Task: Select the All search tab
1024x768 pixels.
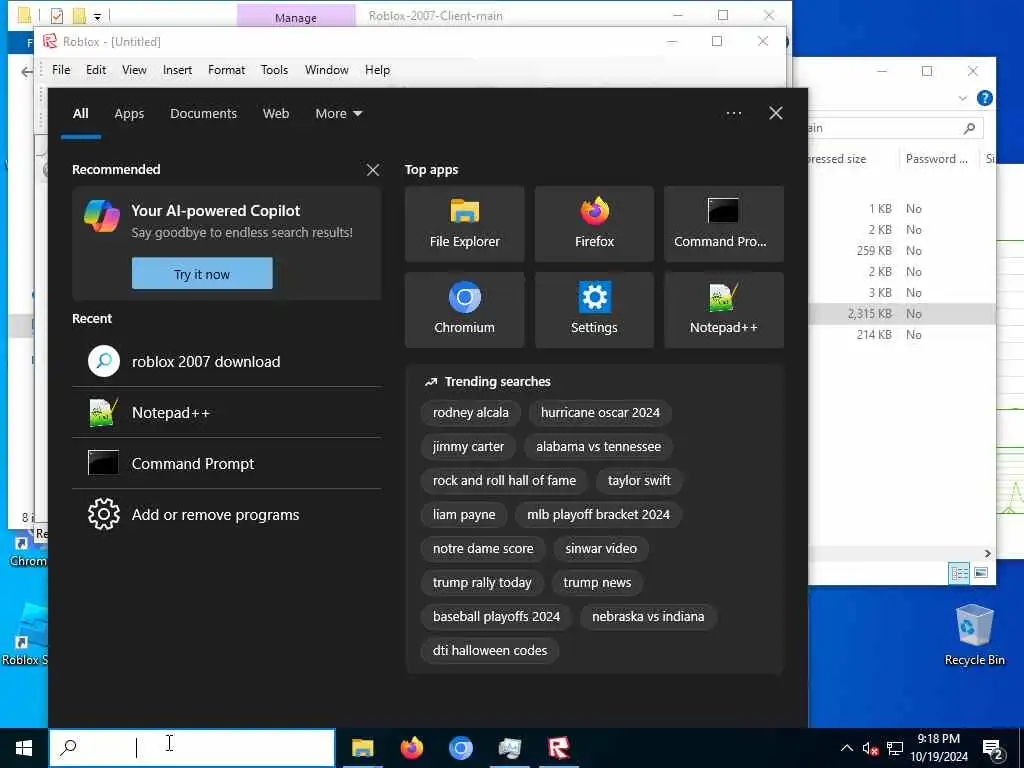Action: [x=80, y=114]
